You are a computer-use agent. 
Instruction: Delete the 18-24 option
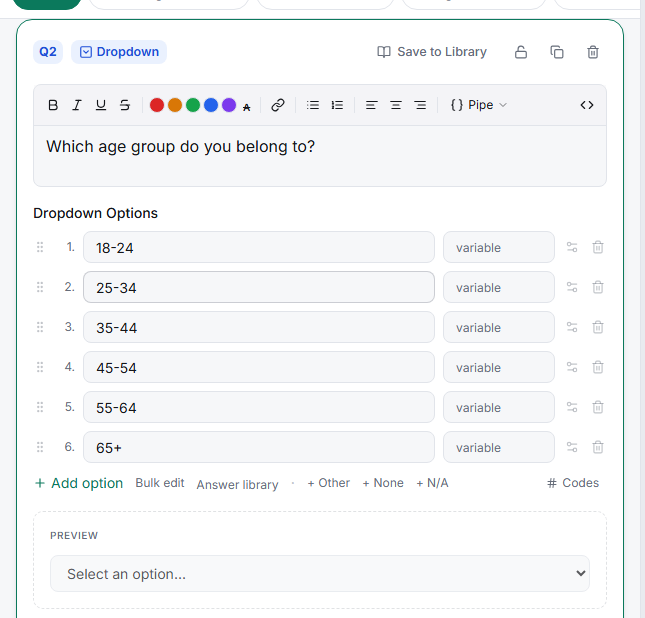pyautogui.click(x=598, y=247)
